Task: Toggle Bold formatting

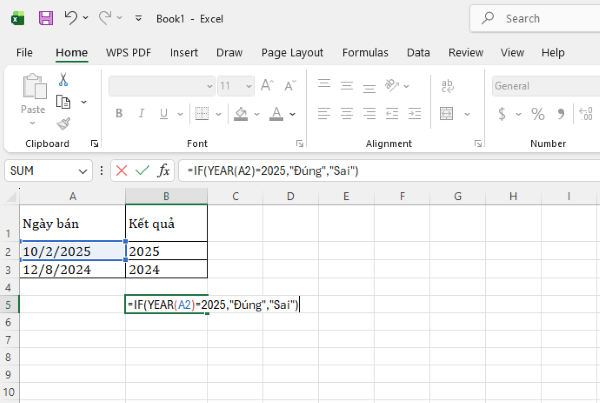Action: 119,113
